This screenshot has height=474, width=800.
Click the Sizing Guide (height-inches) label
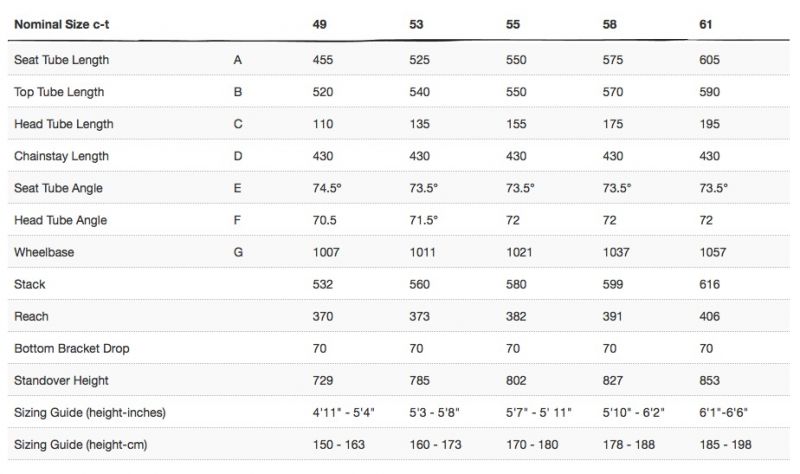coord(90,413)
